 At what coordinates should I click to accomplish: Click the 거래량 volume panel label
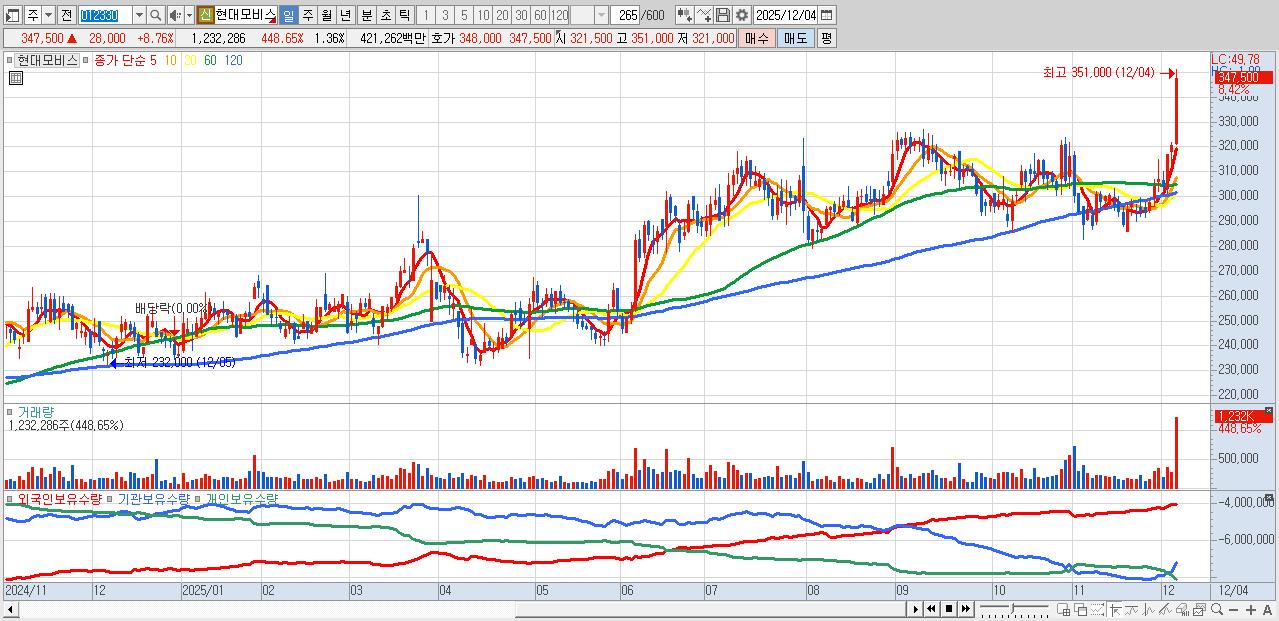click(36, 412)
